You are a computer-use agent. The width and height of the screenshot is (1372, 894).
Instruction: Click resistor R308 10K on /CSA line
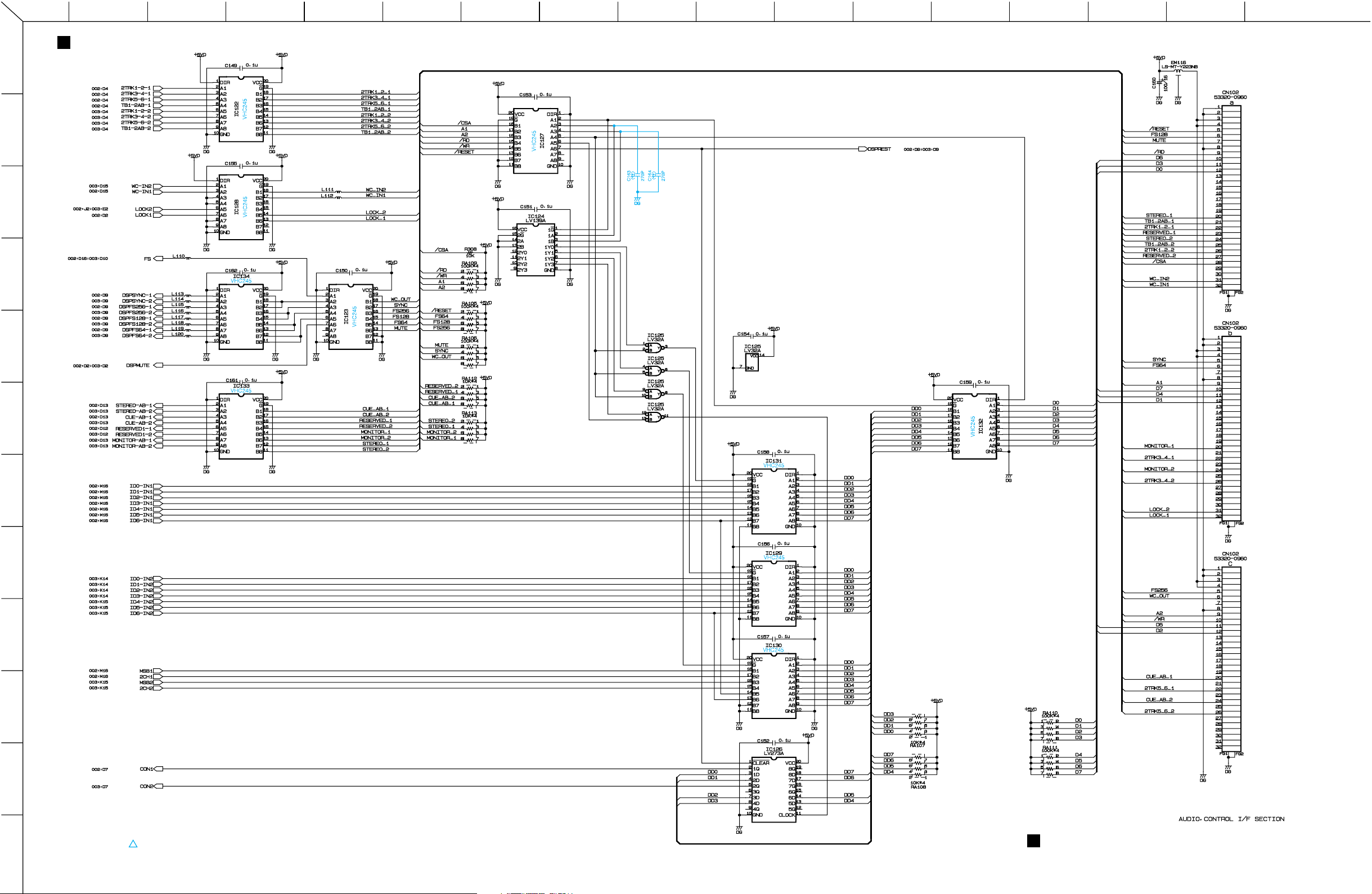point(470,252)
